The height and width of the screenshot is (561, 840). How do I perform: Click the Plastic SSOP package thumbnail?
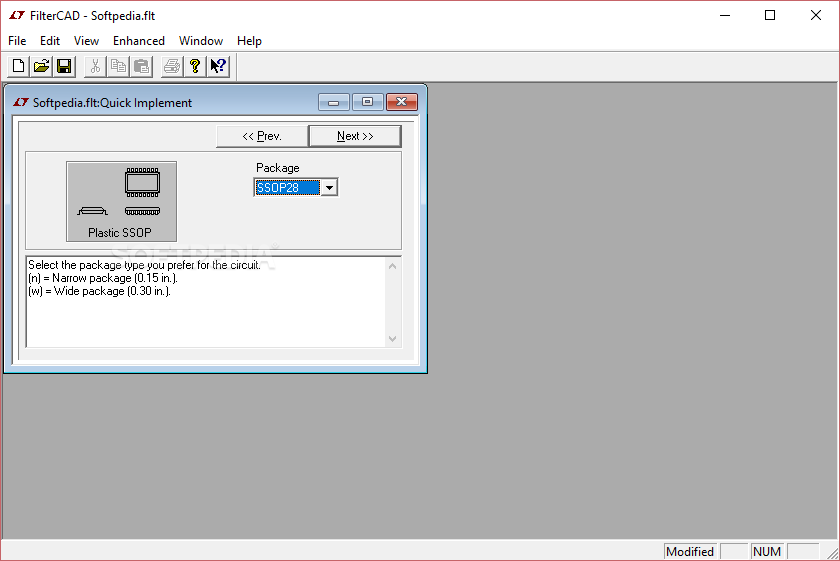click(122, 201)
